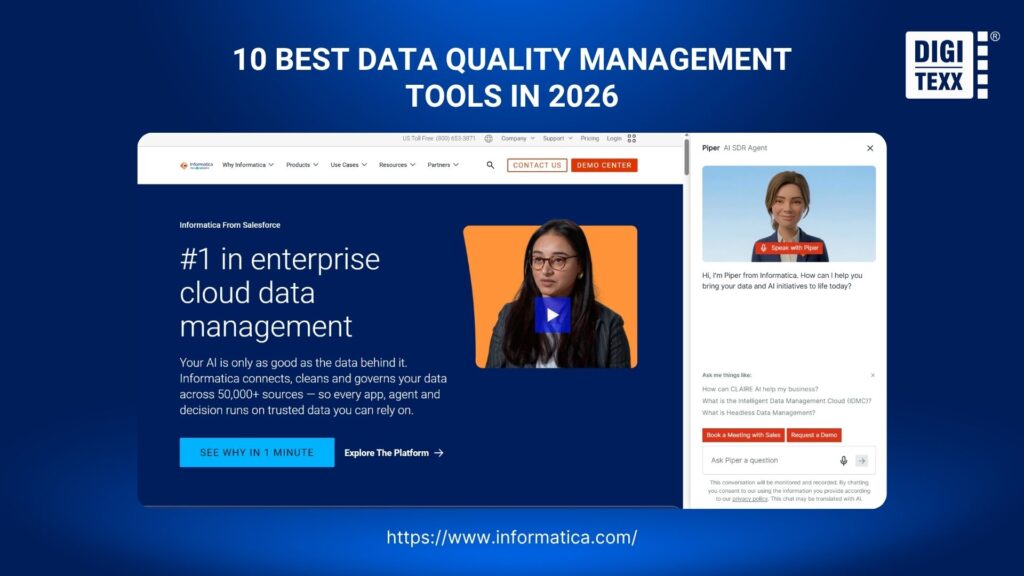Click the Piper avatar image
The width and height of the screenshot is (1024, 576).
(789, 214)
